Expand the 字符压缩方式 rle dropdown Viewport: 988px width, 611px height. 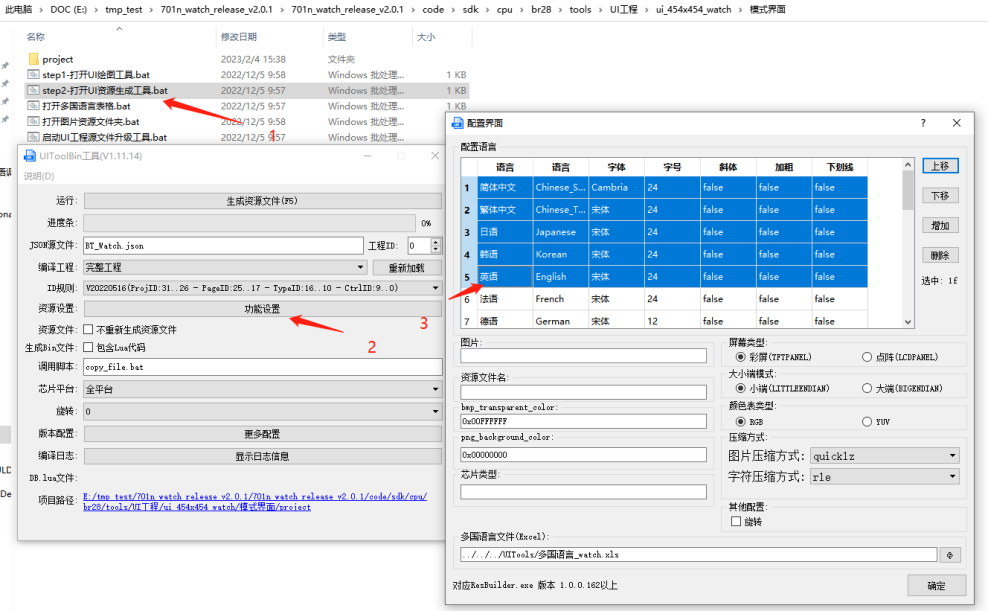[x=885, y=477]
